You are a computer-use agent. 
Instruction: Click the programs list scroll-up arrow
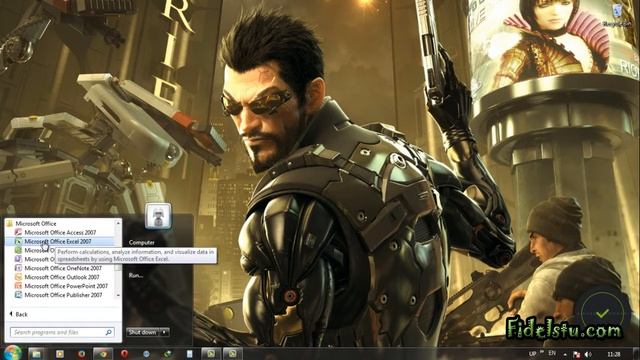(x=118, y=223)
